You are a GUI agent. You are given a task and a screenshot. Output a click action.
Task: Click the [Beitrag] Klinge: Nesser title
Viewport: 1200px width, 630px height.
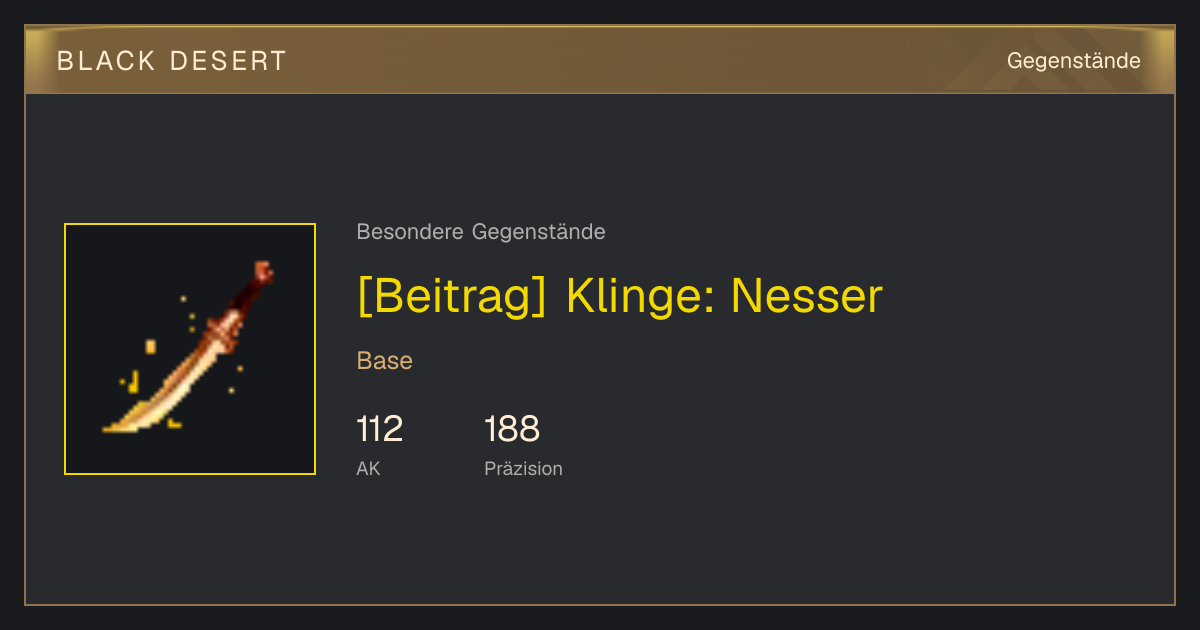click(620, 296)
